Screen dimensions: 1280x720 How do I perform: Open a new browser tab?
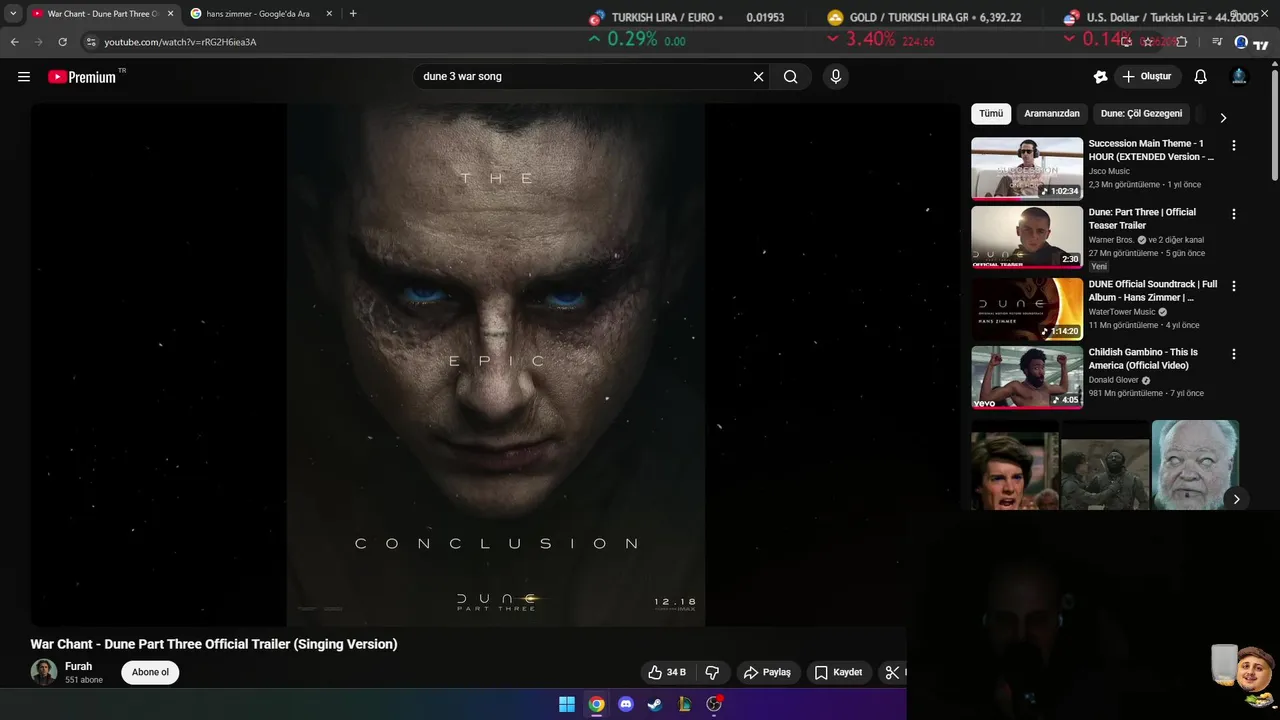pyautogui.click(x=353, y=14)
